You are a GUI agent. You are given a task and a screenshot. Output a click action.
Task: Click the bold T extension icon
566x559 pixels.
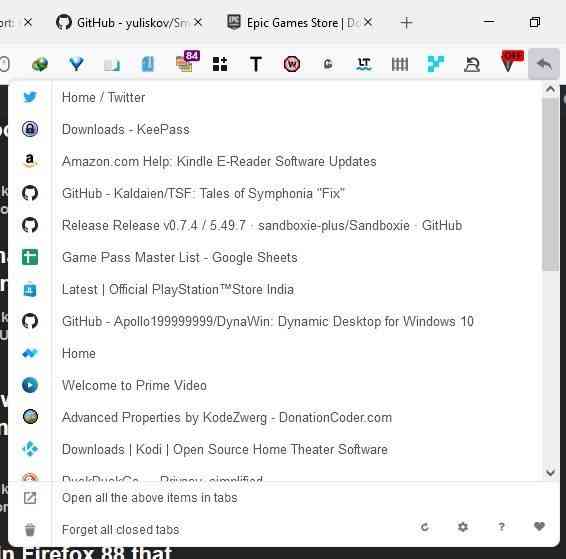click(256, 64)
